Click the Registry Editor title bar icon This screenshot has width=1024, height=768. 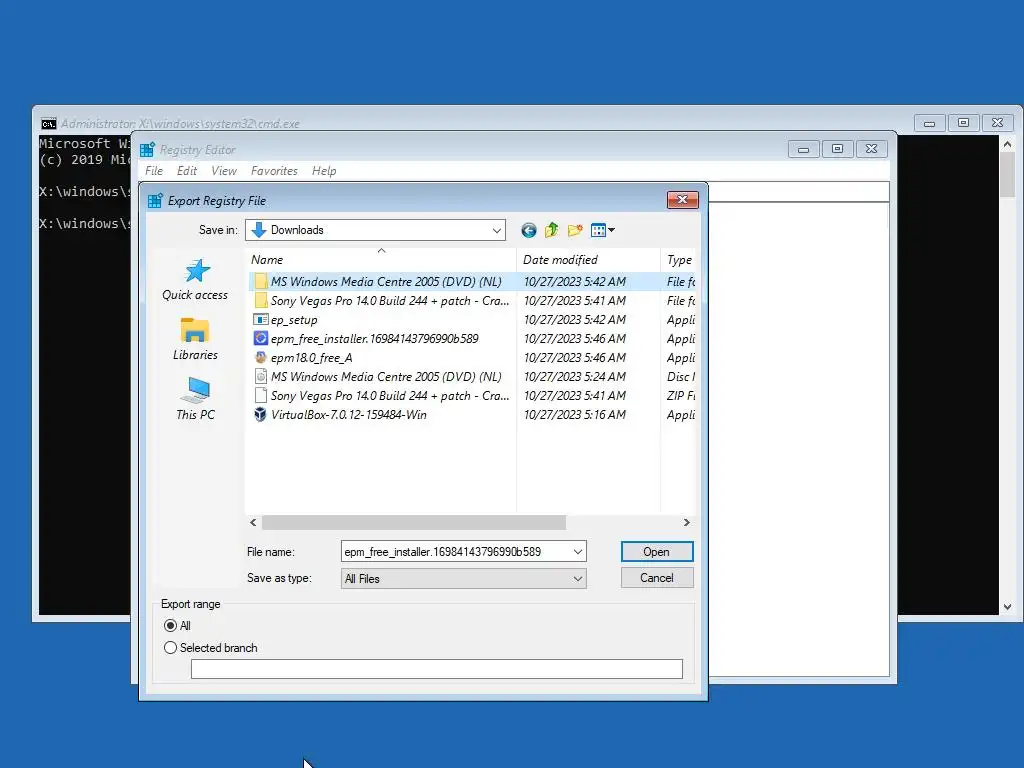click(x=148, y=150)
